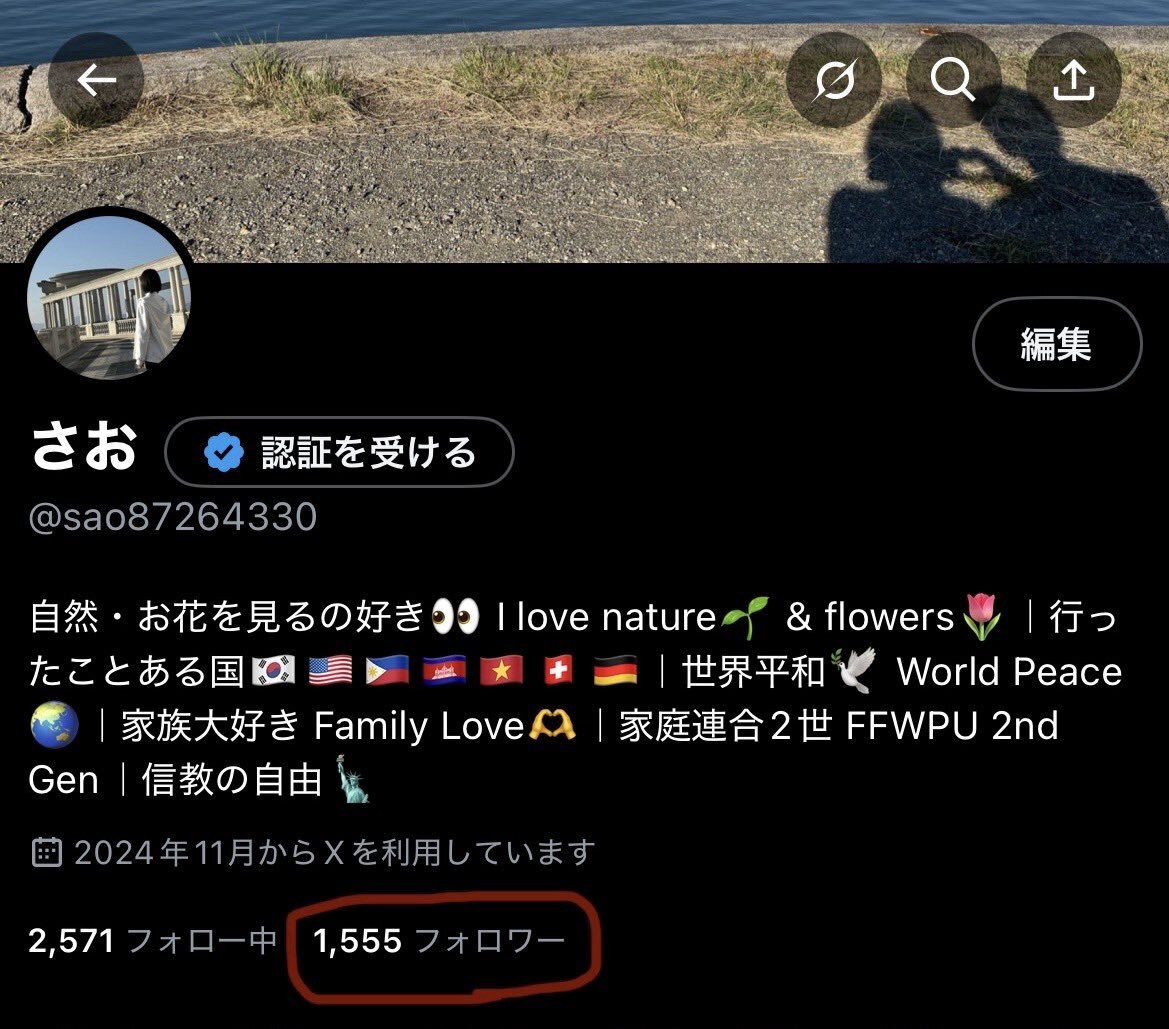Screen dimensions: 1169x1029
Task: Click the Statue of Liberty emoji
Action: 351,779
